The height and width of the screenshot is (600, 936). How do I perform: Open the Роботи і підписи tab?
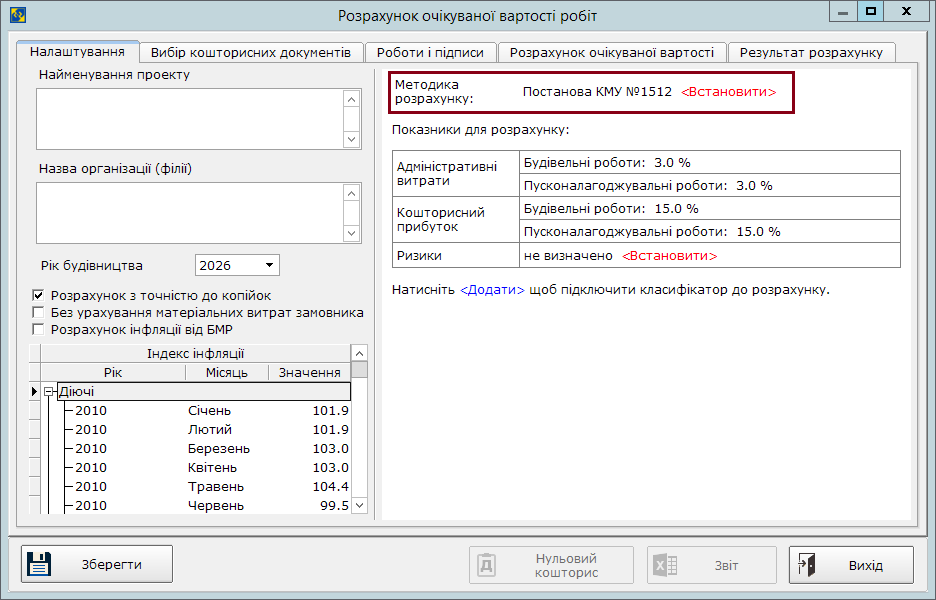tap(431, 53)
